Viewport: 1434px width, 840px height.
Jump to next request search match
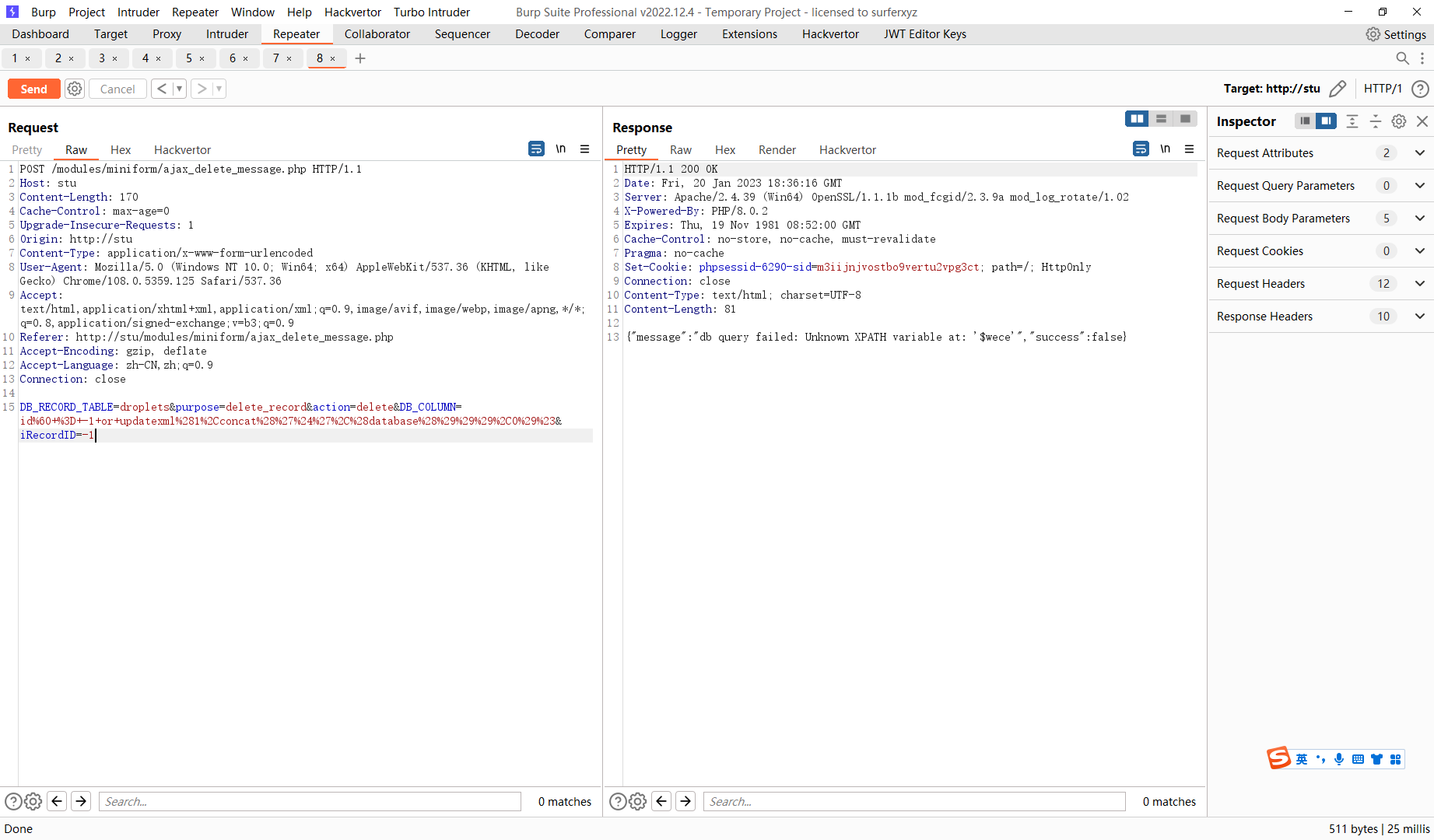click(x=81, y=801)
